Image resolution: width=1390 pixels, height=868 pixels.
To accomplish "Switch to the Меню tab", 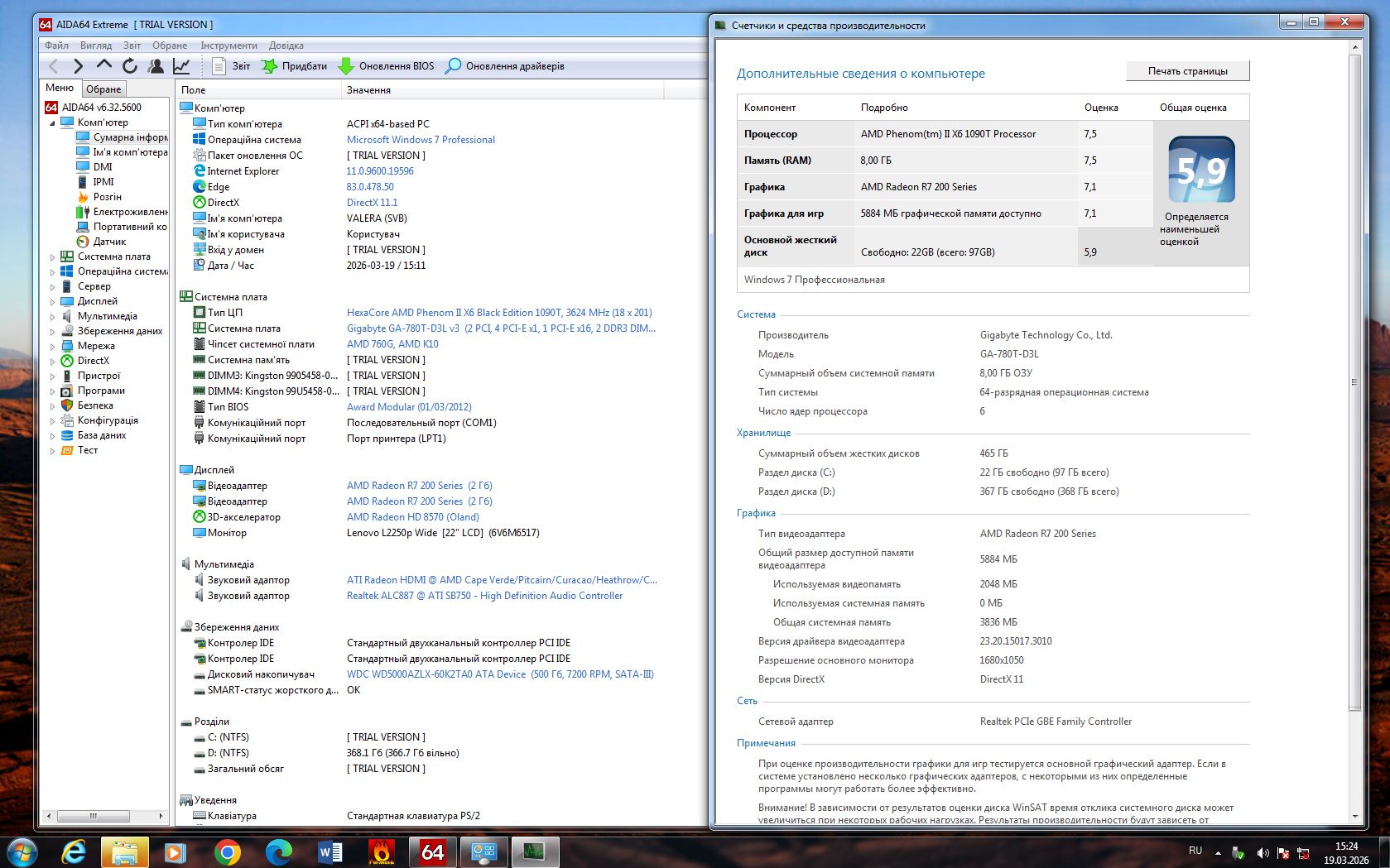I will click(60, 88).
